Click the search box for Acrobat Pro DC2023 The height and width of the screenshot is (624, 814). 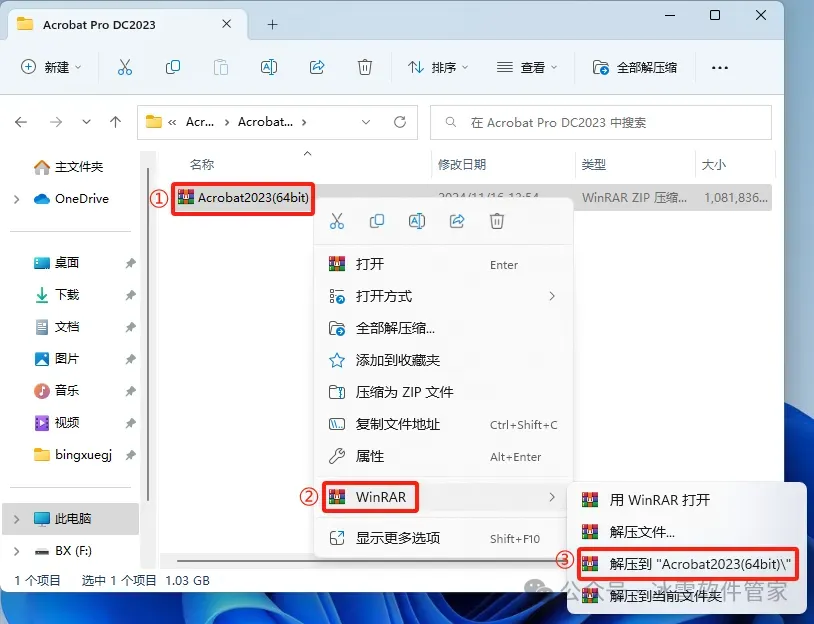[601, 123]
